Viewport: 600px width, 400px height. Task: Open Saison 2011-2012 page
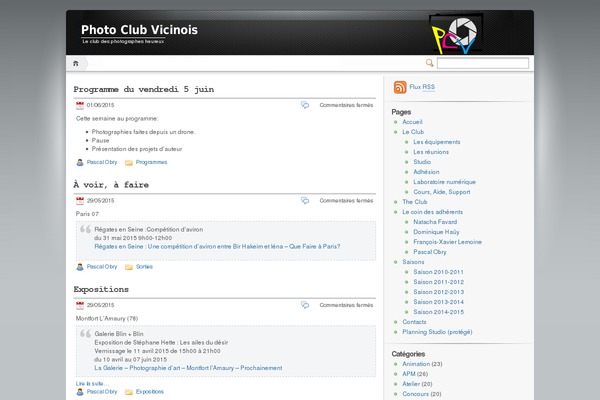[x=439, y=282]
